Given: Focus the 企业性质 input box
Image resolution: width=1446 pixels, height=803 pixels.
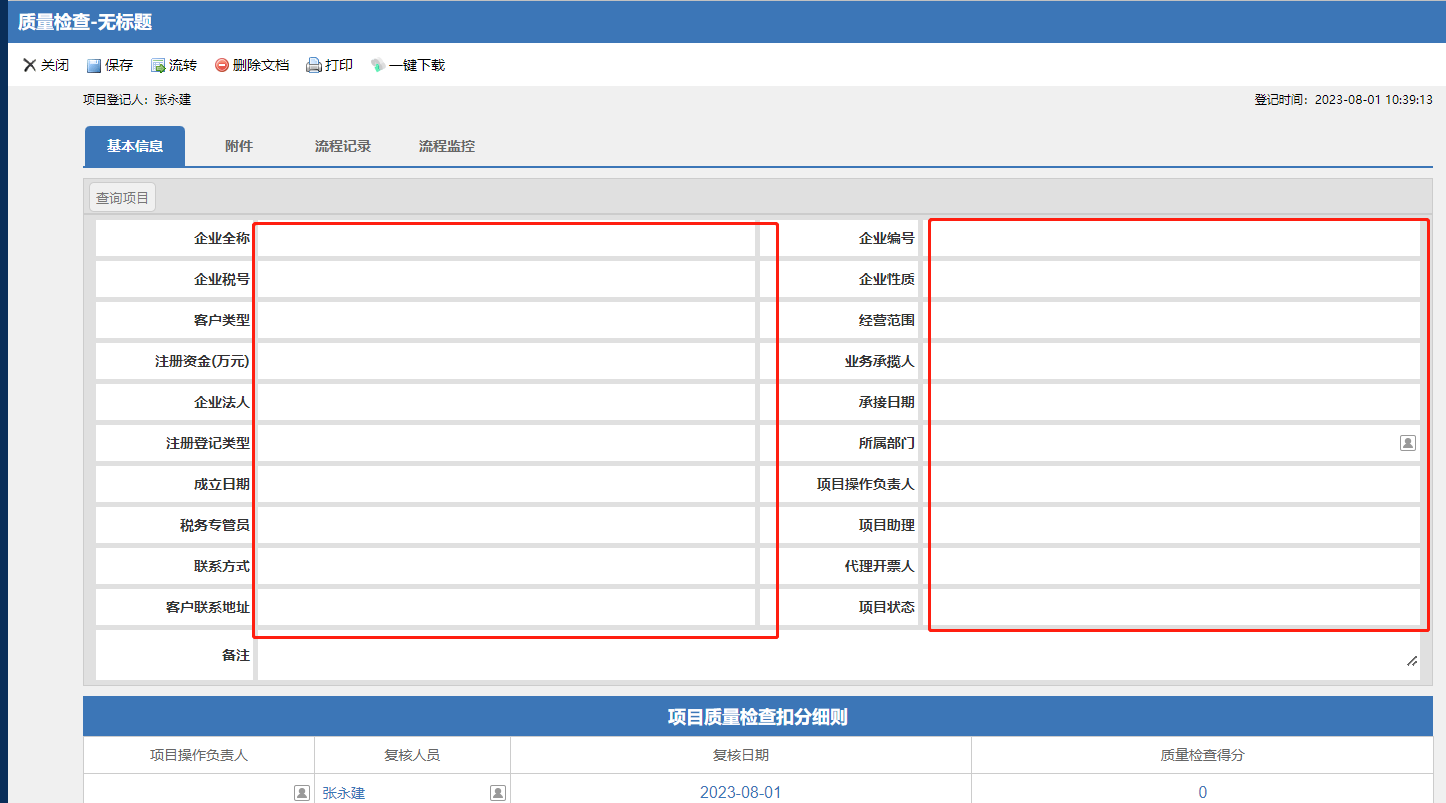Looking at the screenshot, I should [1171, 279].
